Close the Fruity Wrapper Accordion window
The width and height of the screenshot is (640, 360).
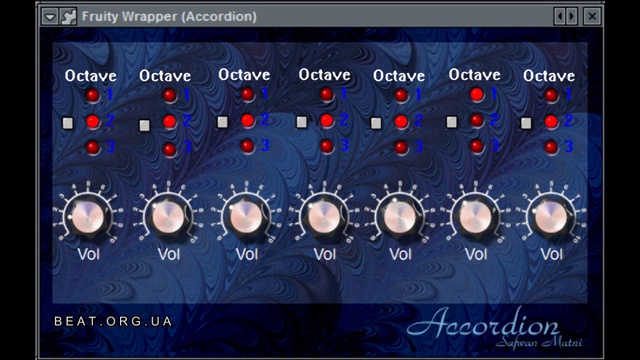(x=592, y=16)
